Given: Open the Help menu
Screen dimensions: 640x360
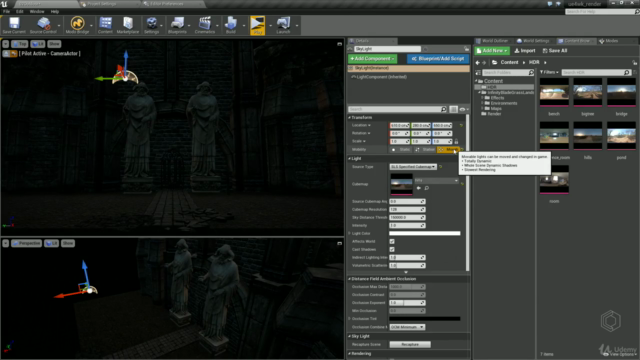Looking at the screenshot, I should pyautogui.click(x=55, y=11).
